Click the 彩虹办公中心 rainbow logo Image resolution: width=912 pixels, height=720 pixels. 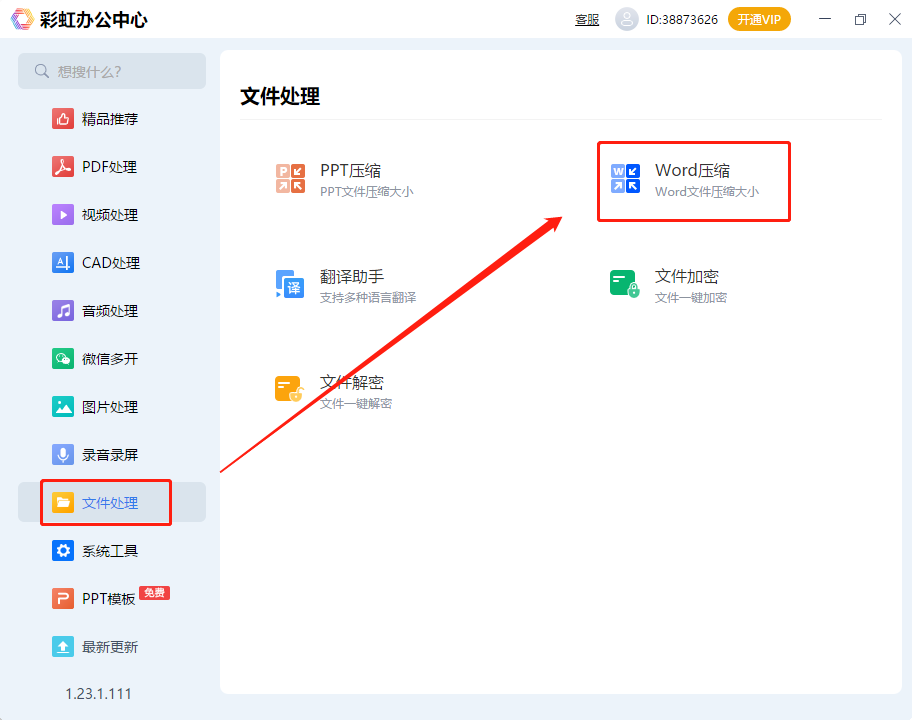coord(23,19)
